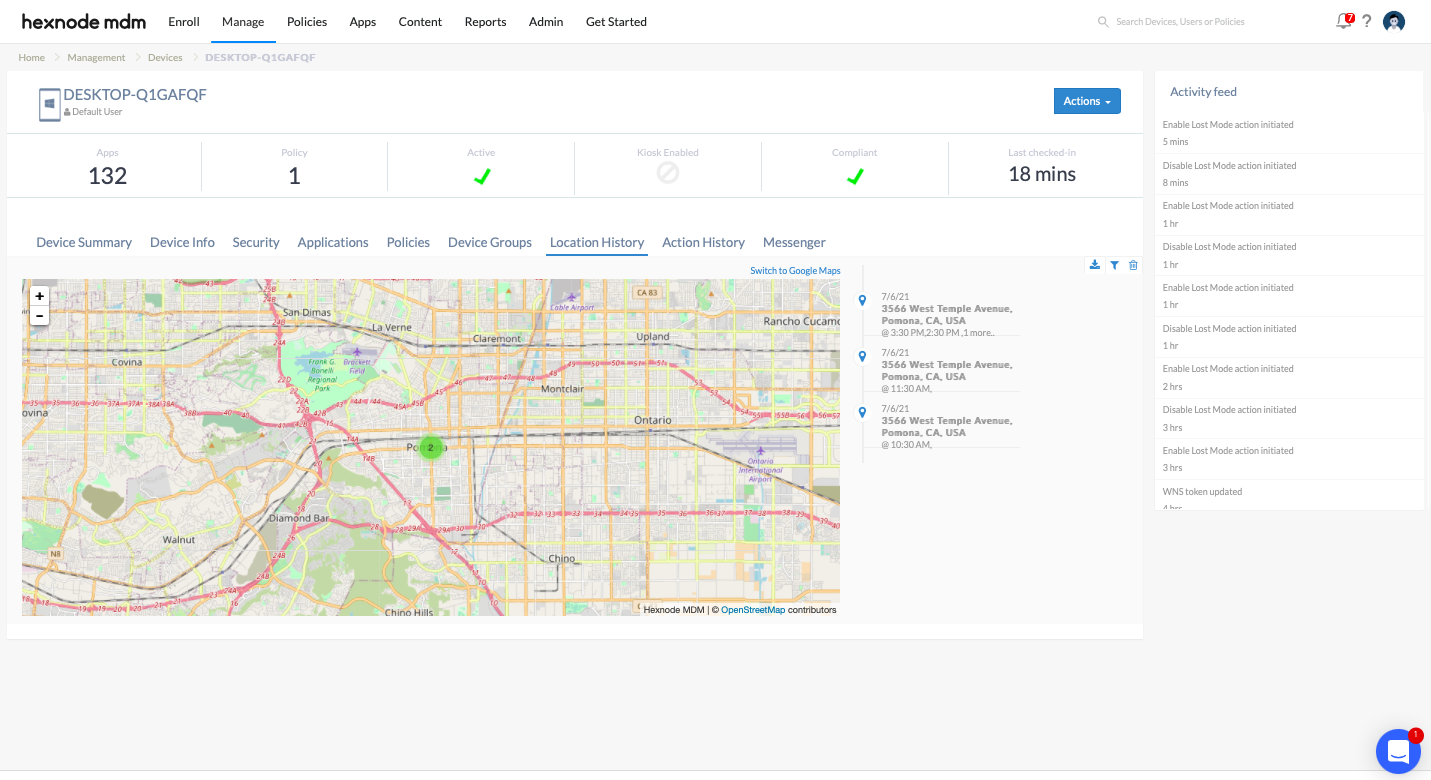The height and width of the screenshot is (780, 1431).
Task: Open the chat support bubble
Action: click(x=1398, y=751)
